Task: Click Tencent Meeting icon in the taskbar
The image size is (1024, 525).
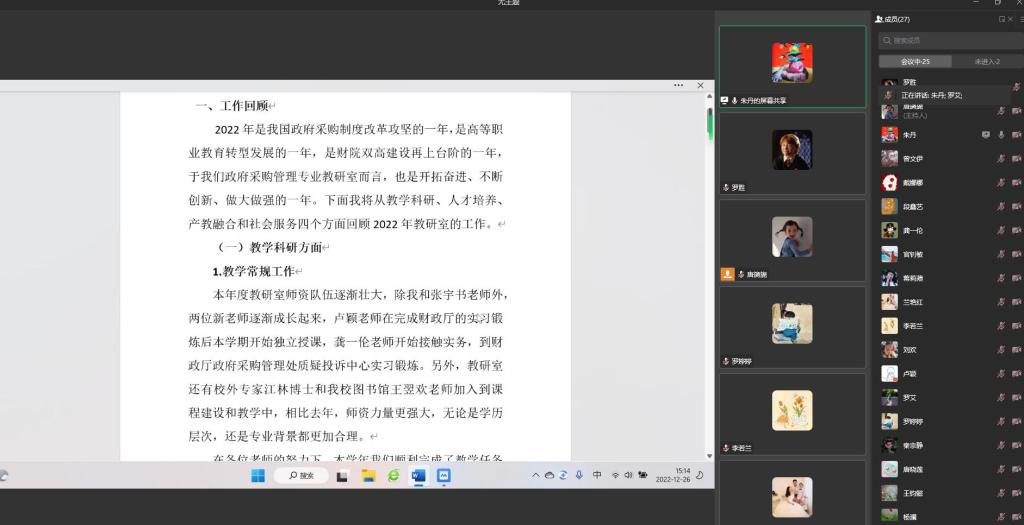Action: coord(443,476)
